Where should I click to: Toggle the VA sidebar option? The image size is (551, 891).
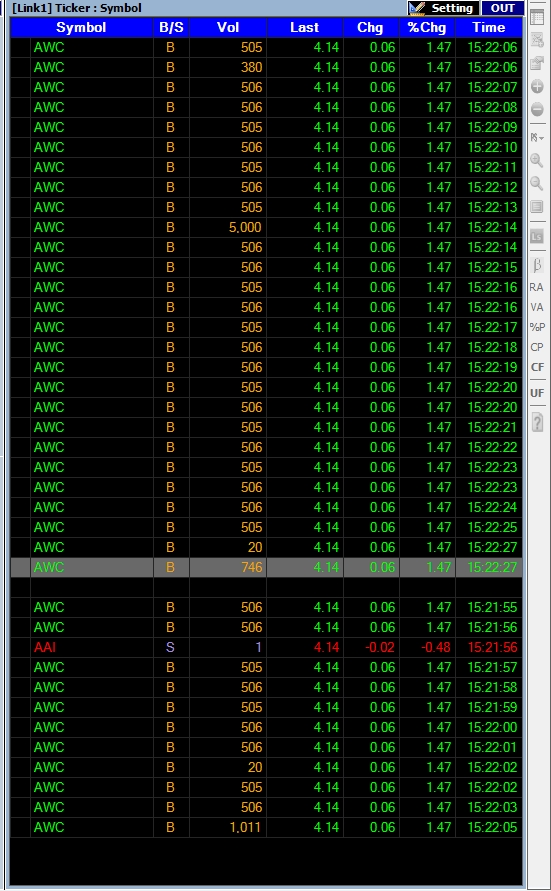click(537, 307)
